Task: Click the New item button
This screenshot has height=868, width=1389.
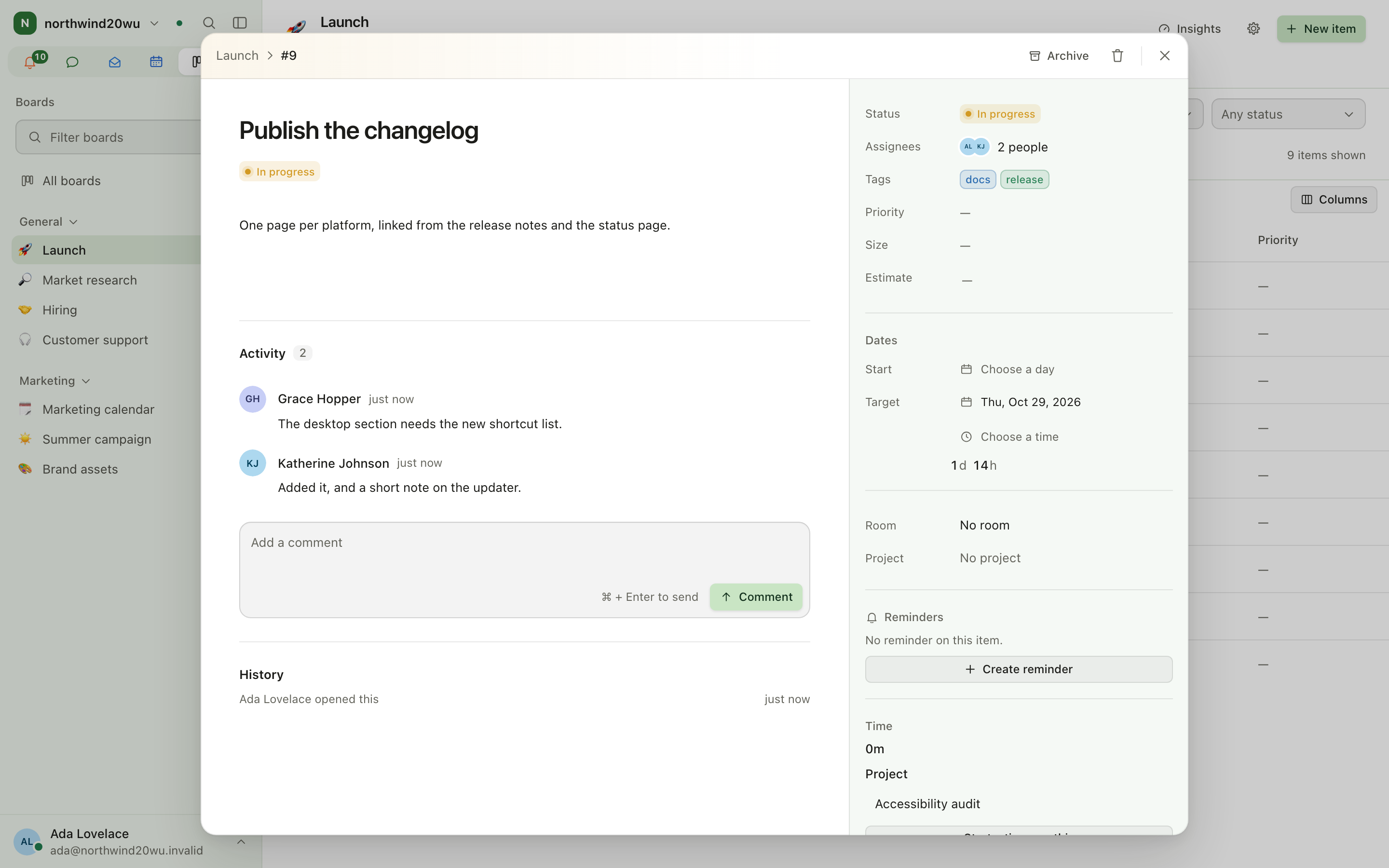Action: [x=1321, y=29]
